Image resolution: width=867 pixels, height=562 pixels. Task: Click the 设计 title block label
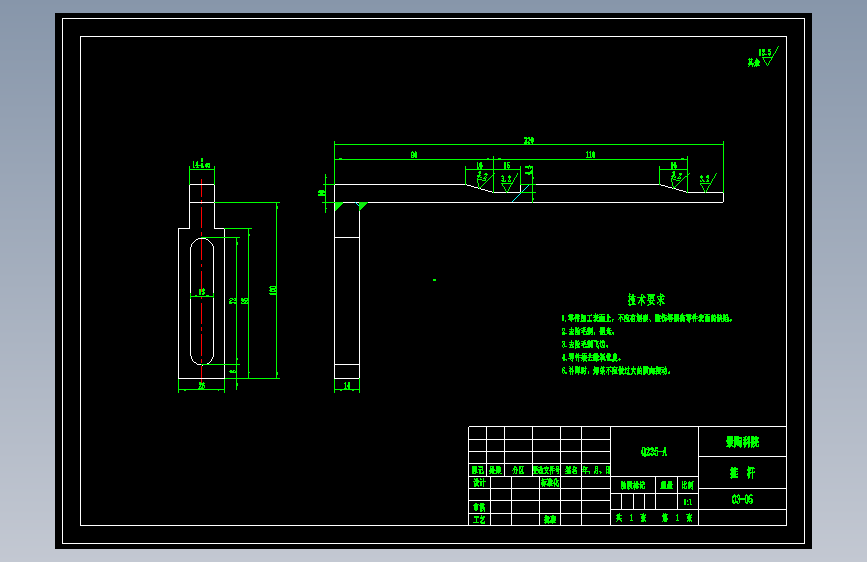(479, 482)
